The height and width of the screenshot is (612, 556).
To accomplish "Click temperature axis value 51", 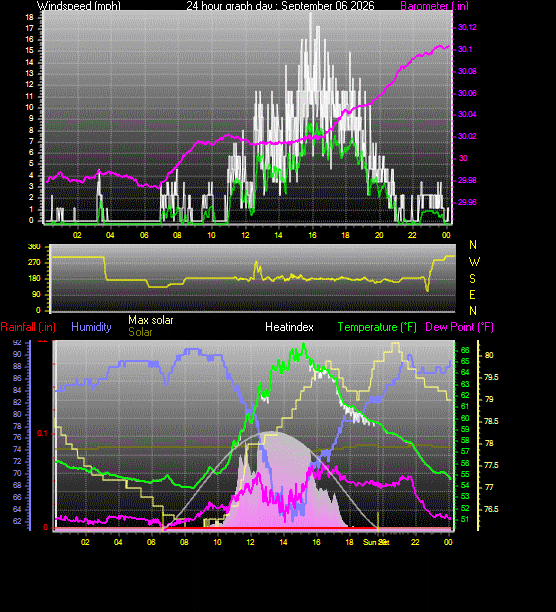I will pos(465,519).
